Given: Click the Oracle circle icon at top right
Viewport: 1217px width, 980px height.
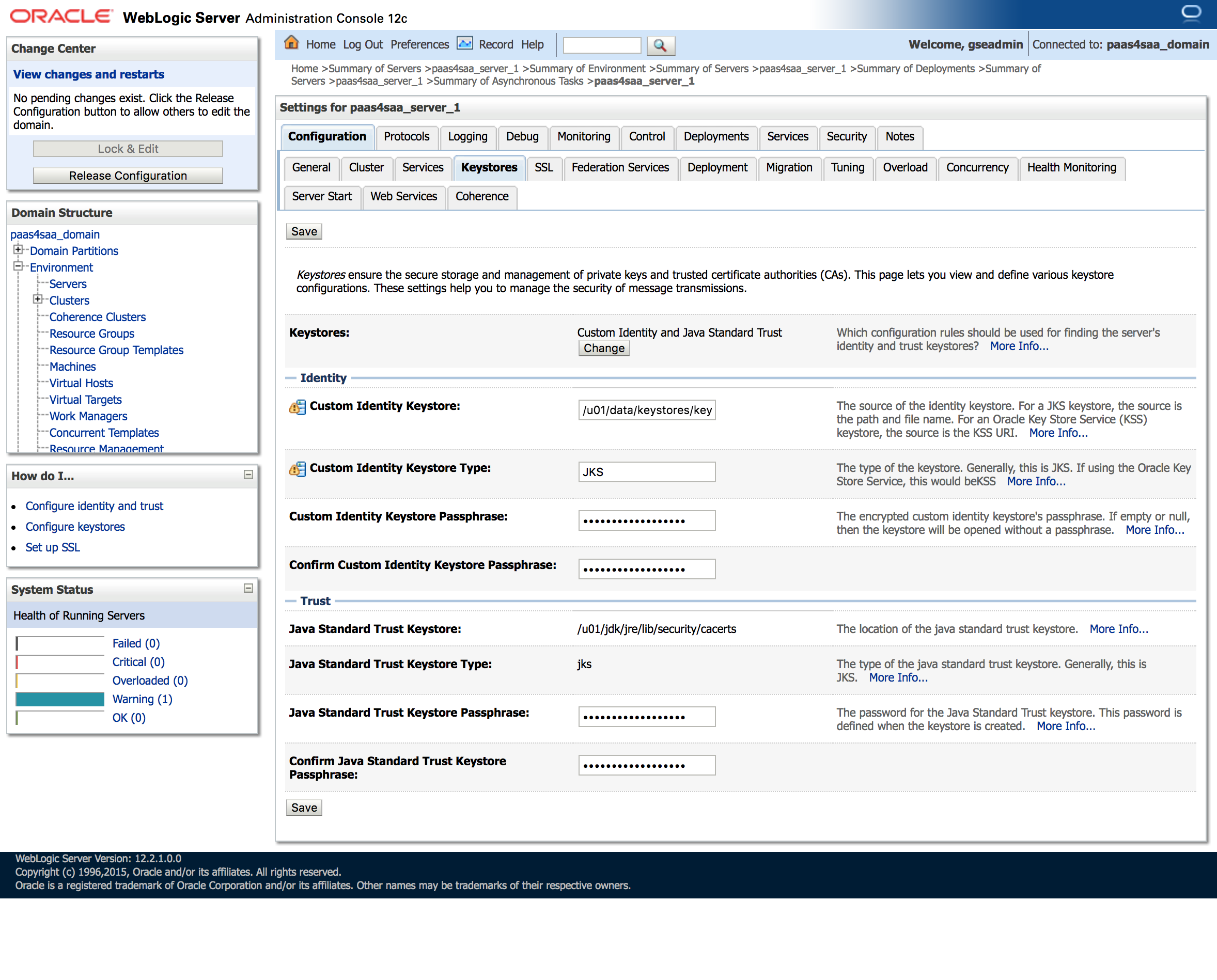Looking at the screenshot, I should click(1191, 13).
